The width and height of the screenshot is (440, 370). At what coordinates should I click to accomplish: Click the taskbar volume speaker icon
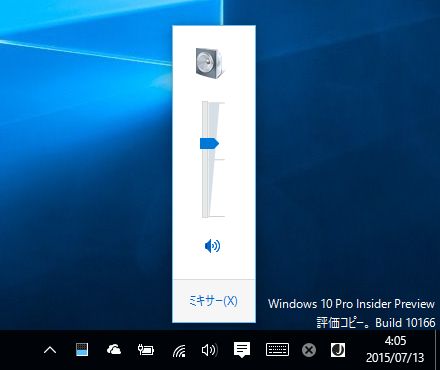(x=210, y=350)
